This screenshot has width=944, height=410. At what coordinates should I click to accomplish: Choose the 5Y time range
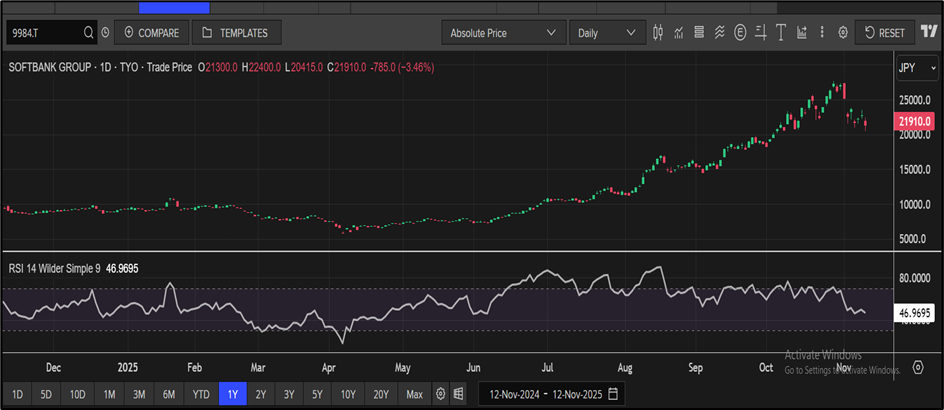[x=319, y=394]
